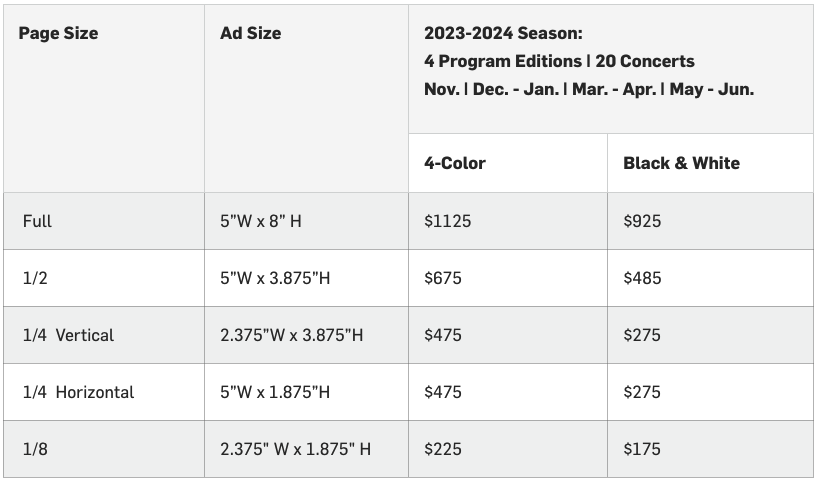Click the 1/4 Horizontal row label

[78, 392]
